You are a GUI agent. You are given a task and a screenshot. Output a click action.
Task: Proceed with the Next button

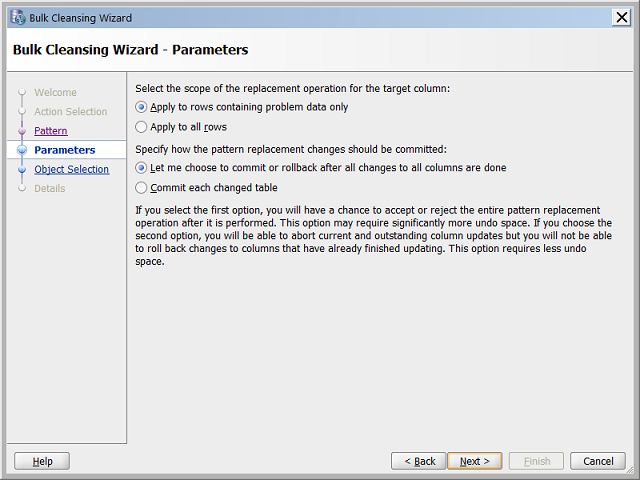click(475, 461)
